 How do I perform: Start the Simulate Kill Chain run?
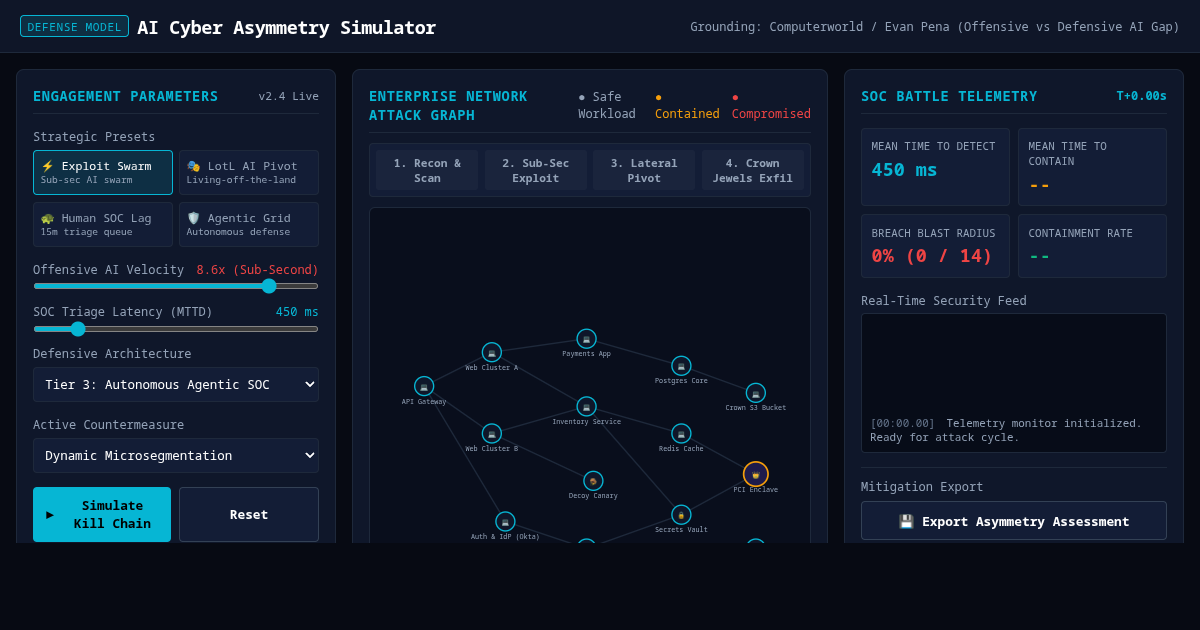[x=102, y=514]
